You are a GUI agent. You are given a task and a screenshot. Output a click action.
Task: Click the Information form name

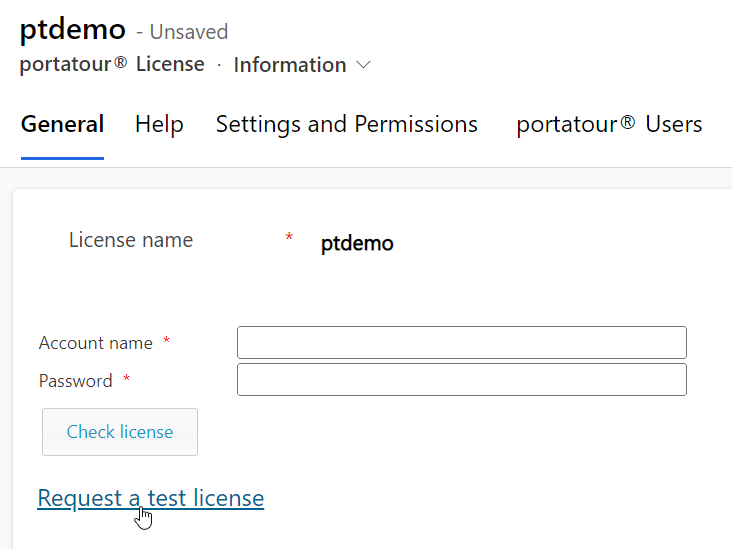click(x=290, y=65)
